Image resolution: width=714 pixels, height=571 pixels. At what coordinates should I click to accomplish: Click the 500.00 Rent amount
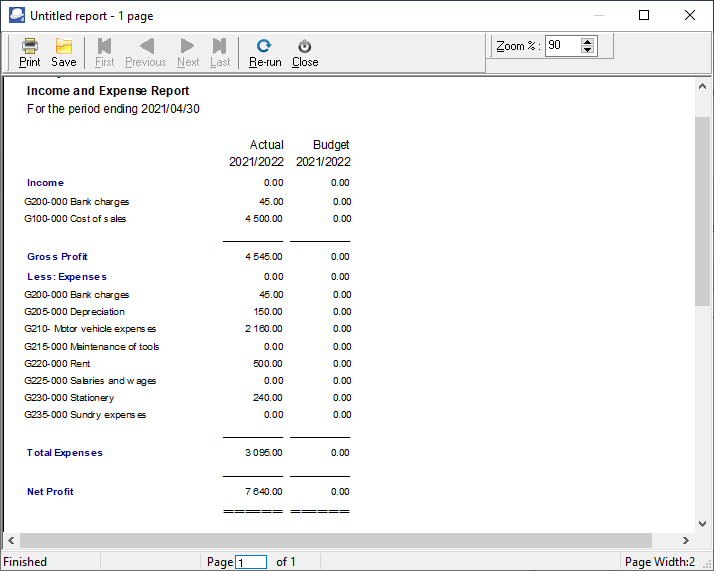click(268, 364)
